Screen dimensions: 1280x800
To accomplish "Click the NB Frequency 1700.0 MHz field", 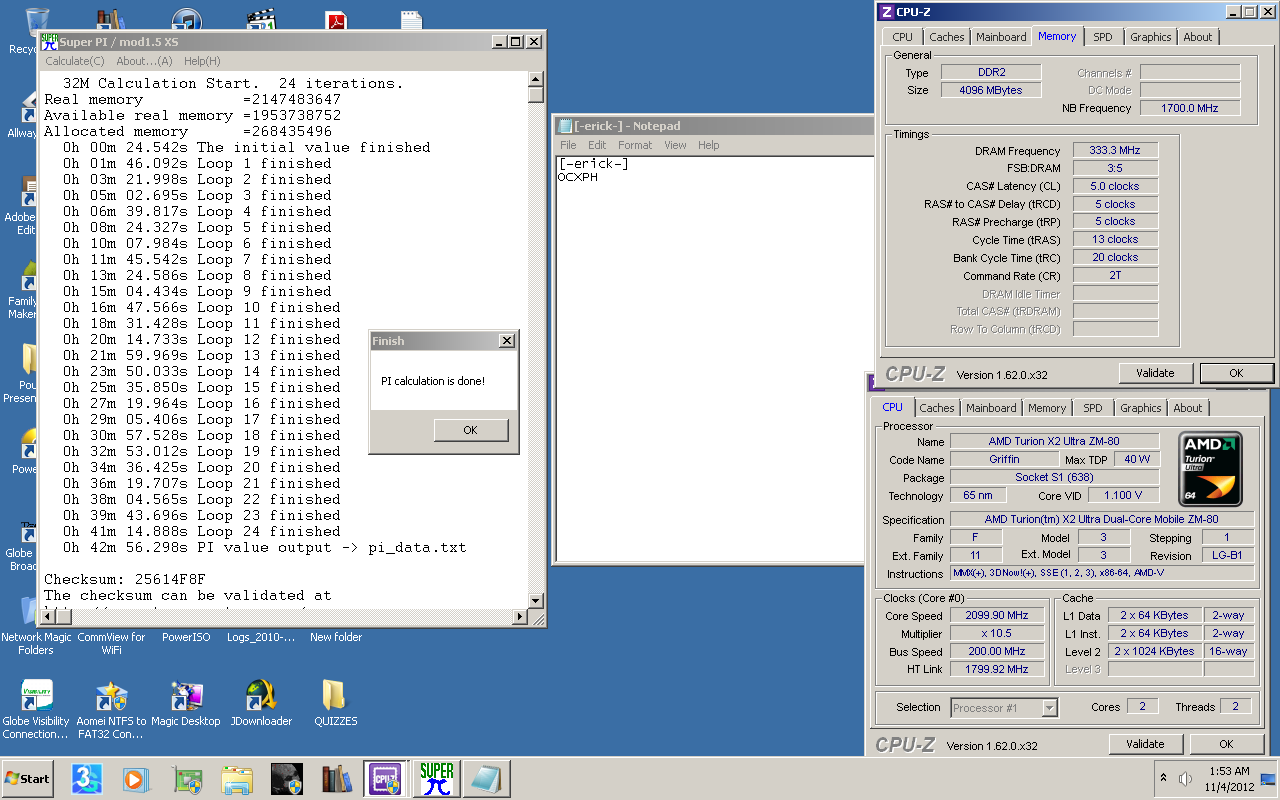I will tap(1188, 108).
